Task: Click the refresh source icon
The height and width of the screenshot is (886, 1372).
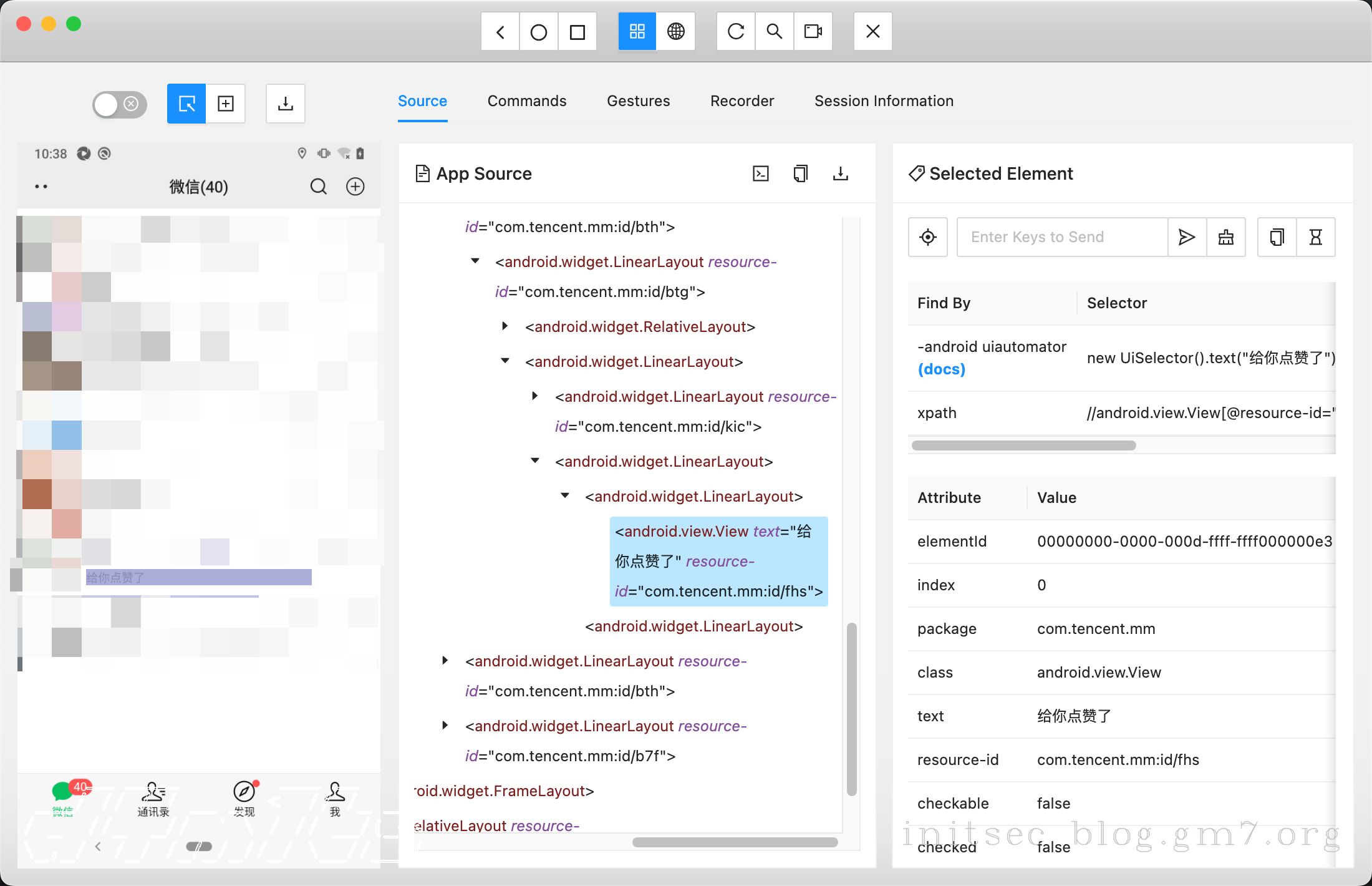Action: pyautogui.click(x=736, y=31)
